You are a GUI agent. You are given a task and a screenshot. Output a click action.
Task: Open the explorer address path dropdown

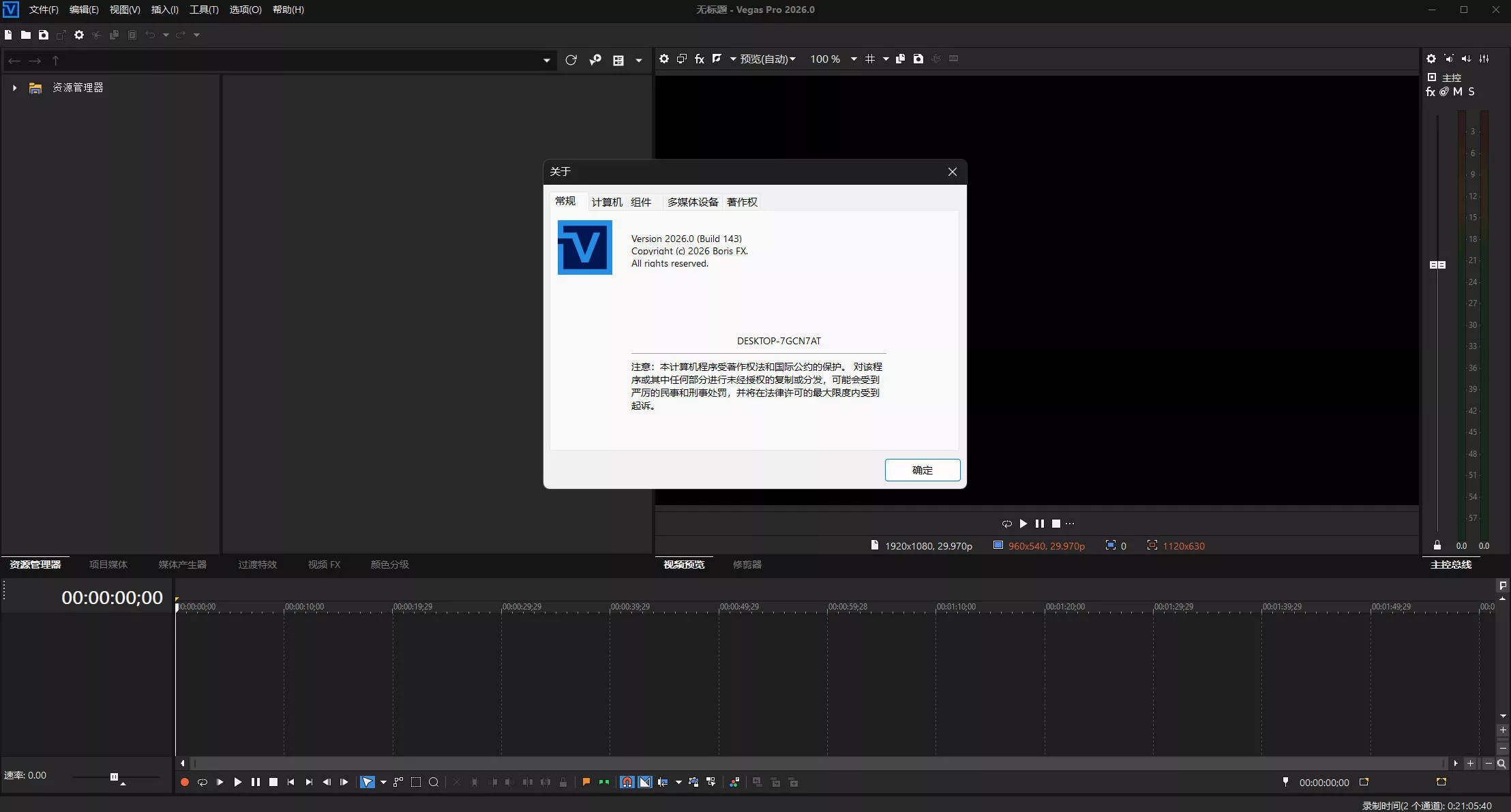click(546, 61)
